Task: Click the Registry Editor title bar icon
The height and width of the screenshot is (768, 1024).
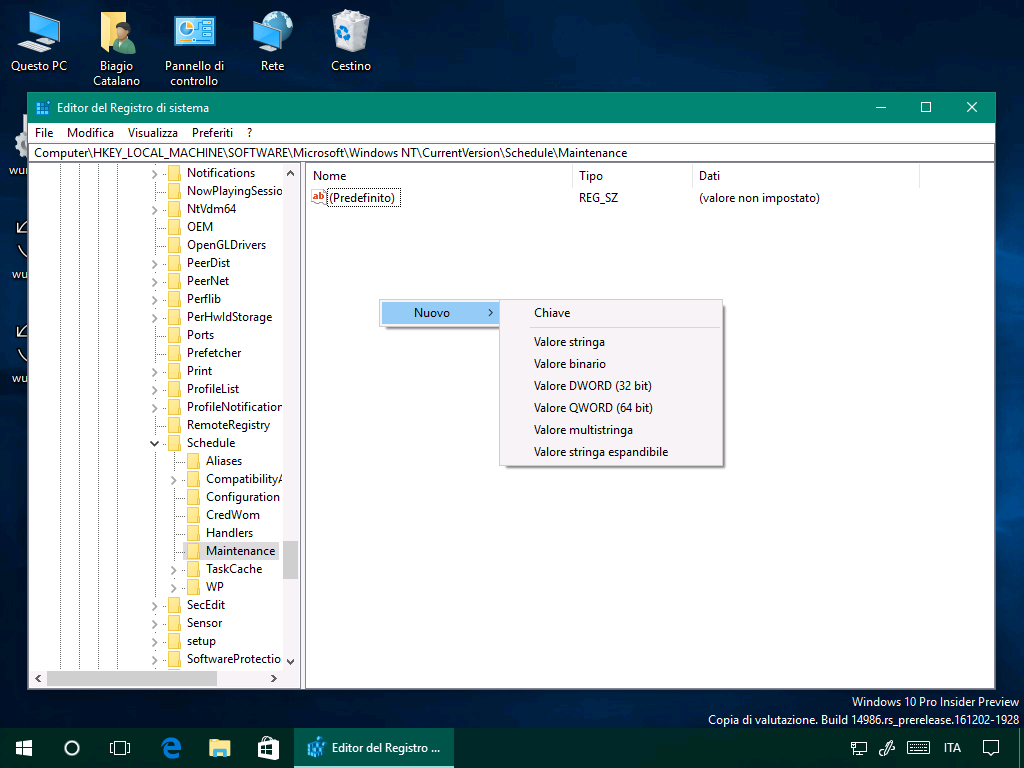Action: (43, 108)
